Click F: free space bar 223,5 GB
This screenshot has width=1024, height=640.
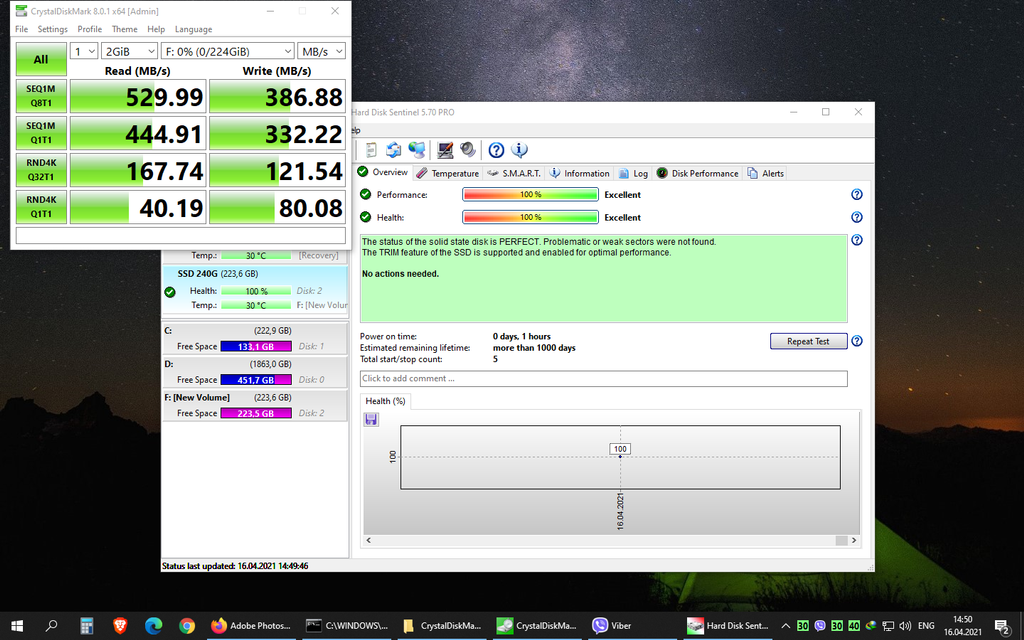(x=256, y=413)
